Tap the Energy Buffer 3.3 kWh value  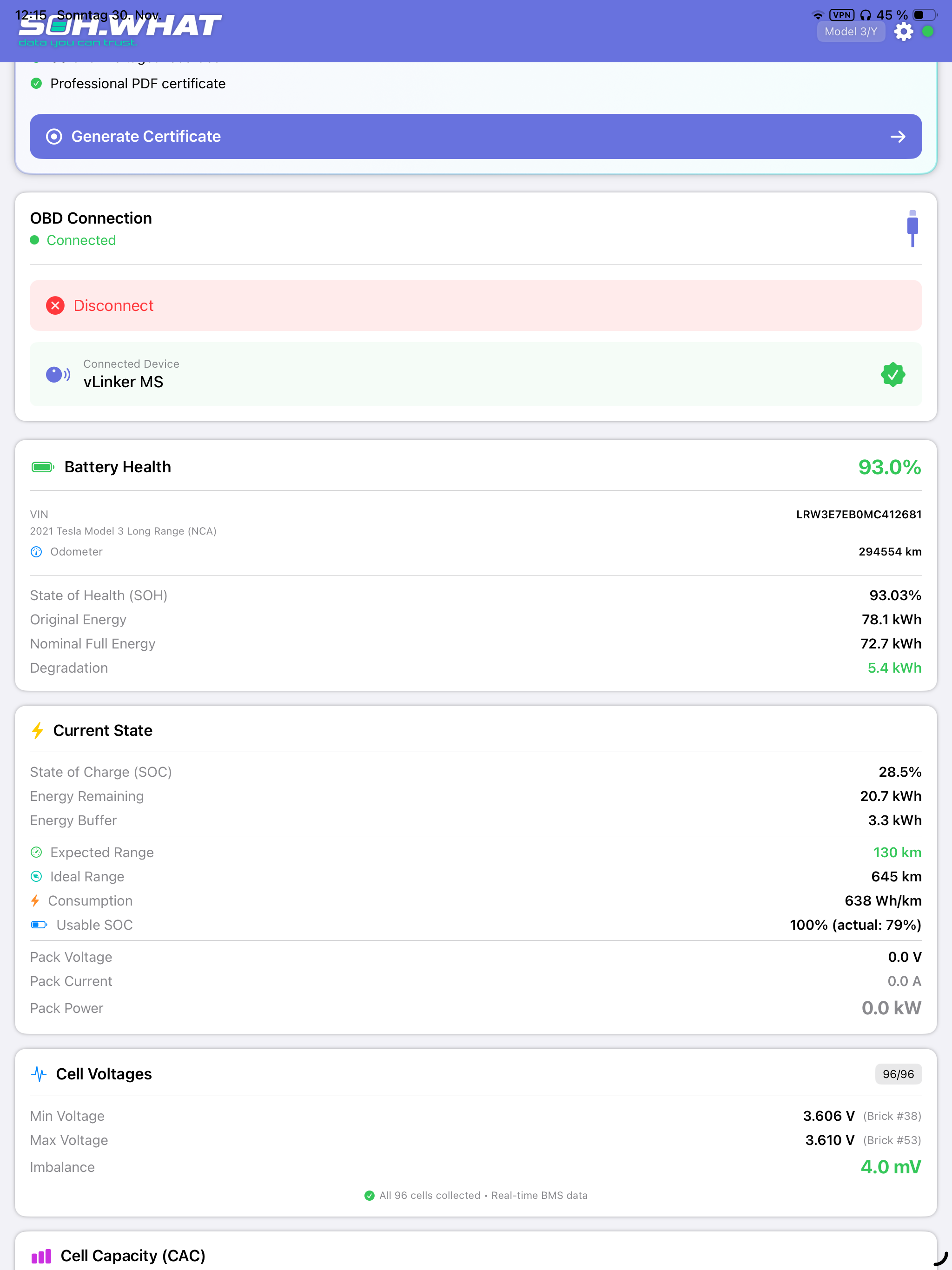895,820
